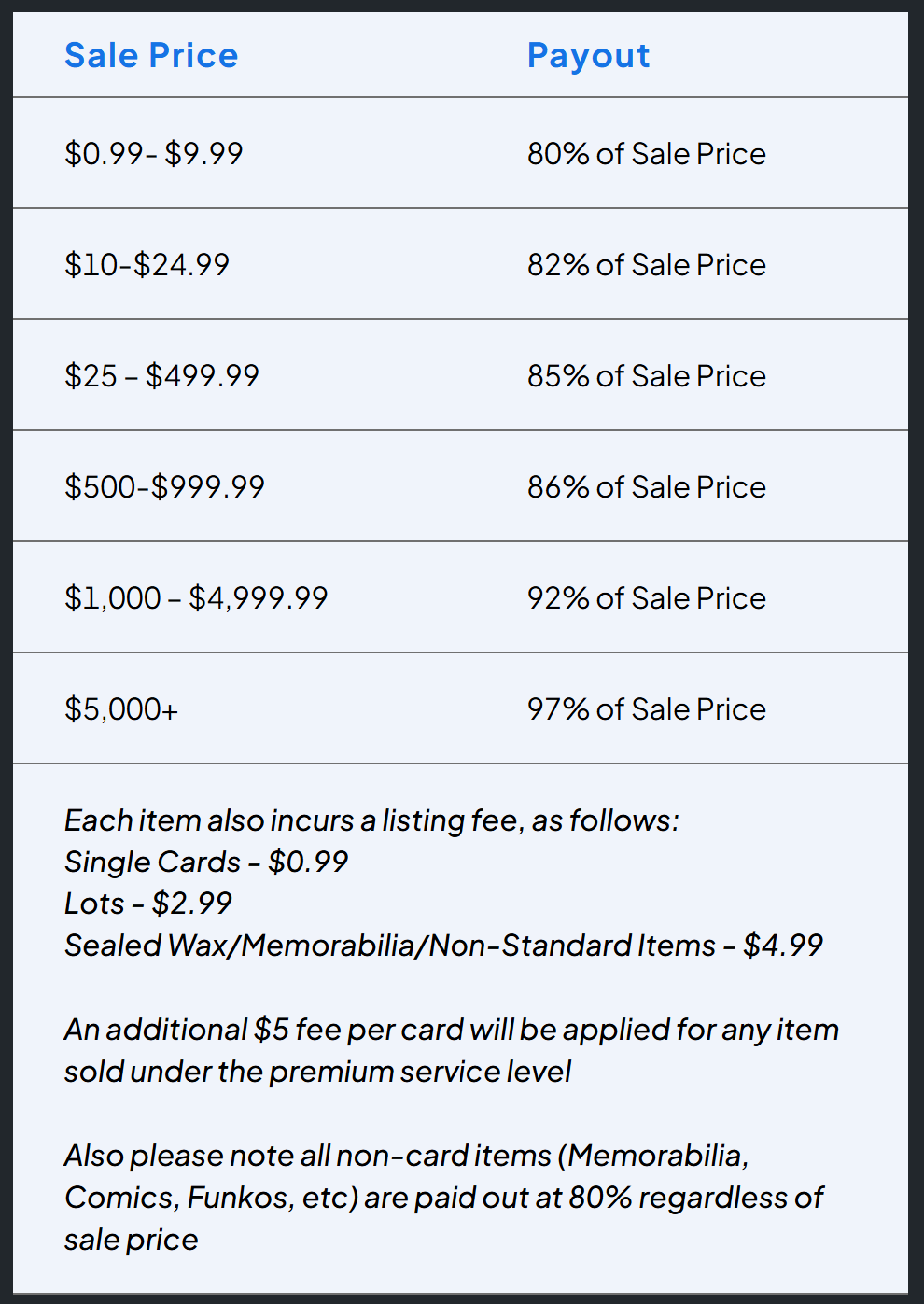Click the 85% of Sale Price payout
The image size is (924, 1304).
[x=646, y=375]
